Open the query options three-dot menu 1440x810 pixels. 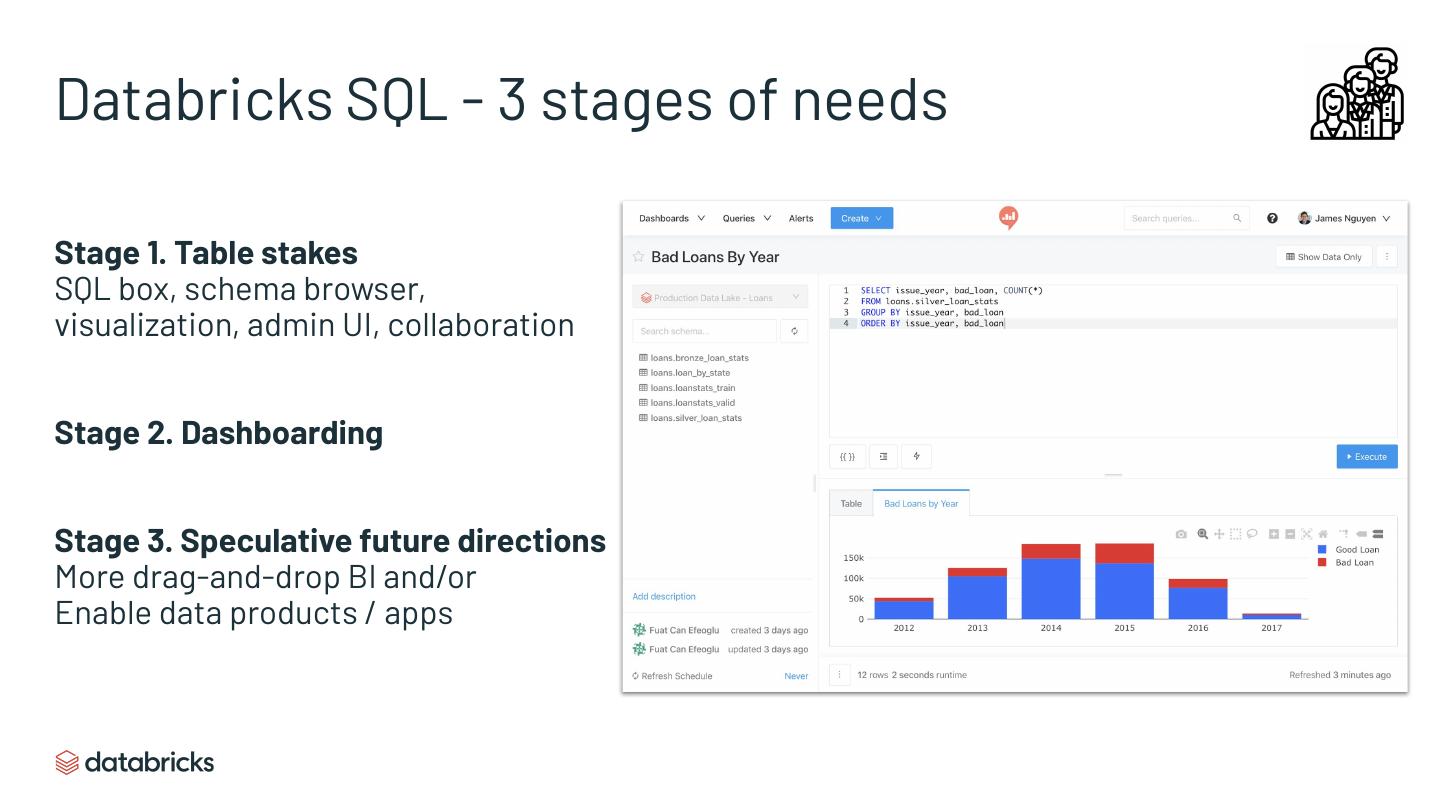tap(1387, 257)
